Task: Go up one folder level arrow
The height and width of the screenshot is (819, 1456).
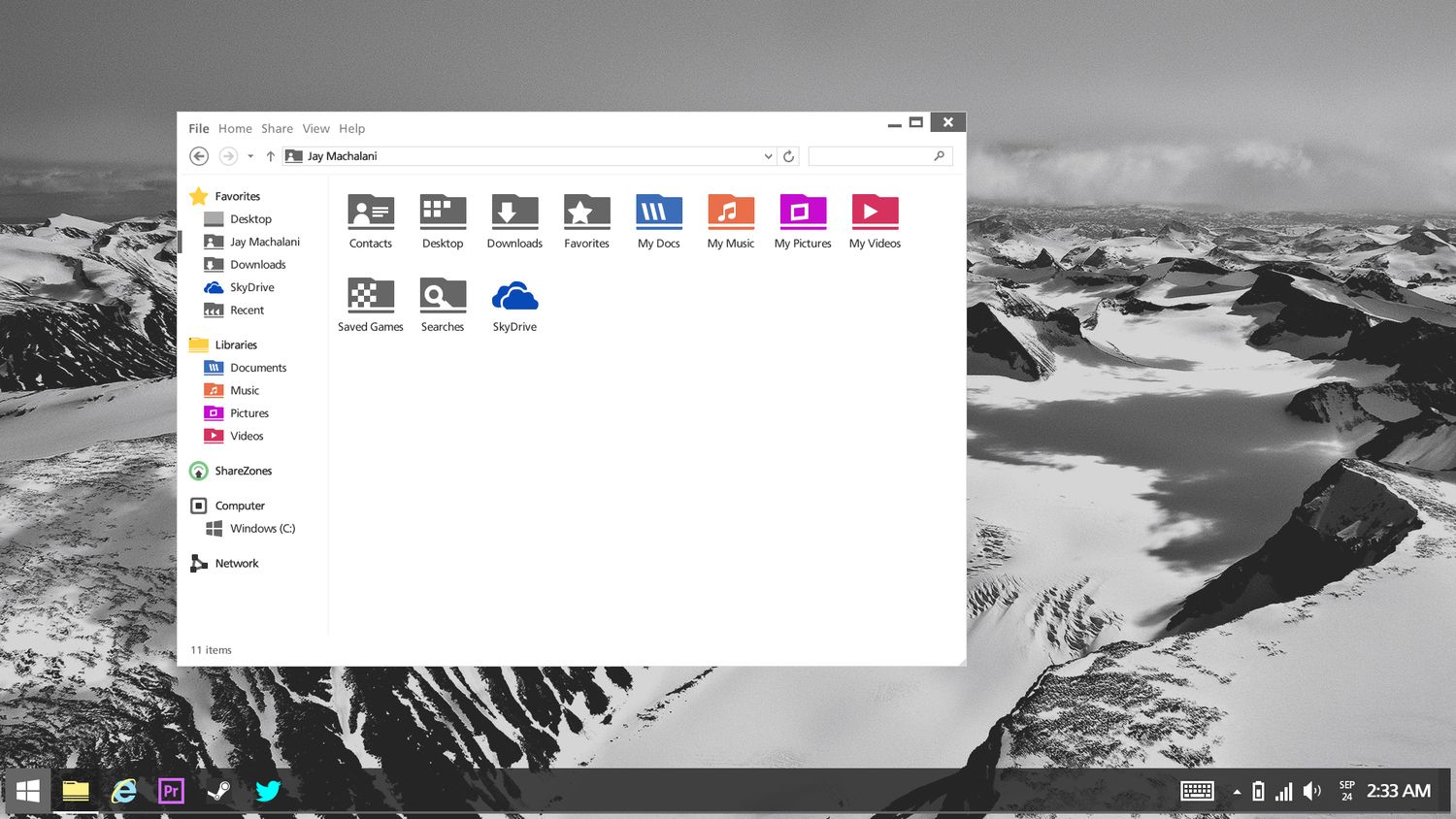Action: 271,156
